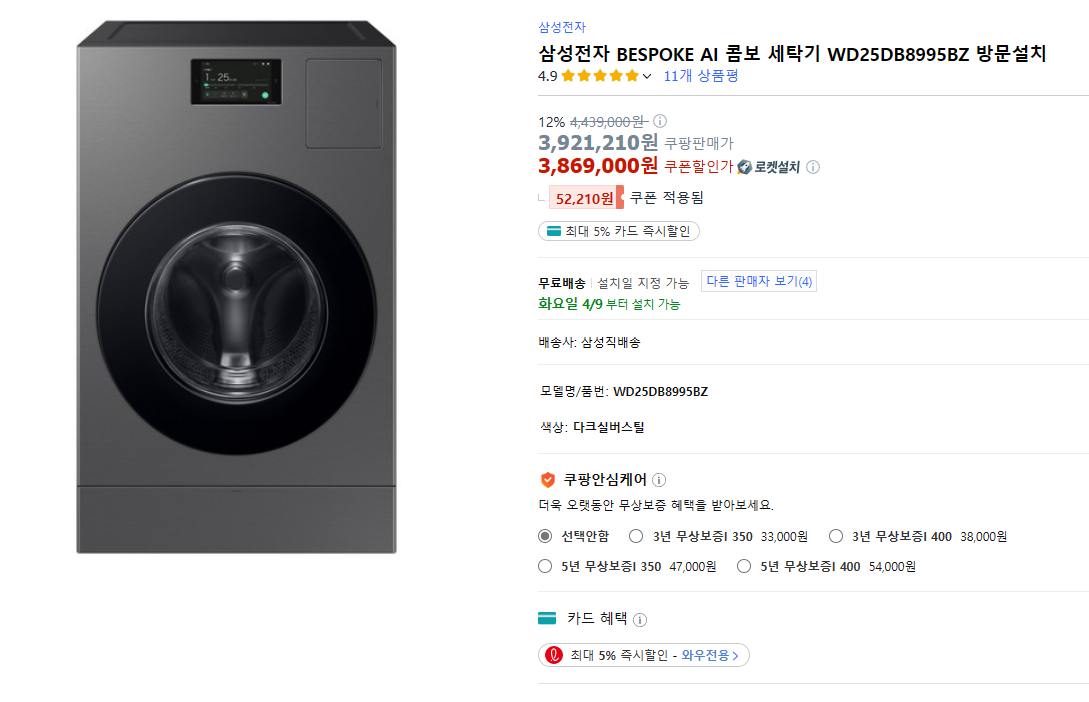The height and width of the screenshot is (702, 1089).
Task: Select the 5년 무상보증 400 54,000원 option
Action: (x=743, y=565)
